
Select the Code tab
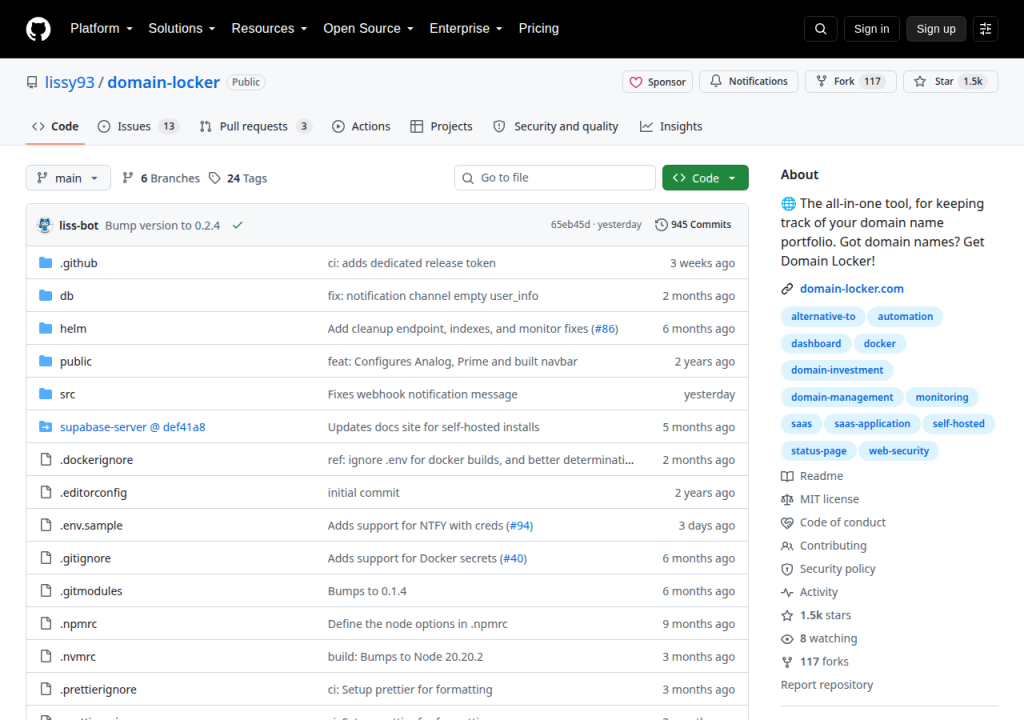[56, 127]
